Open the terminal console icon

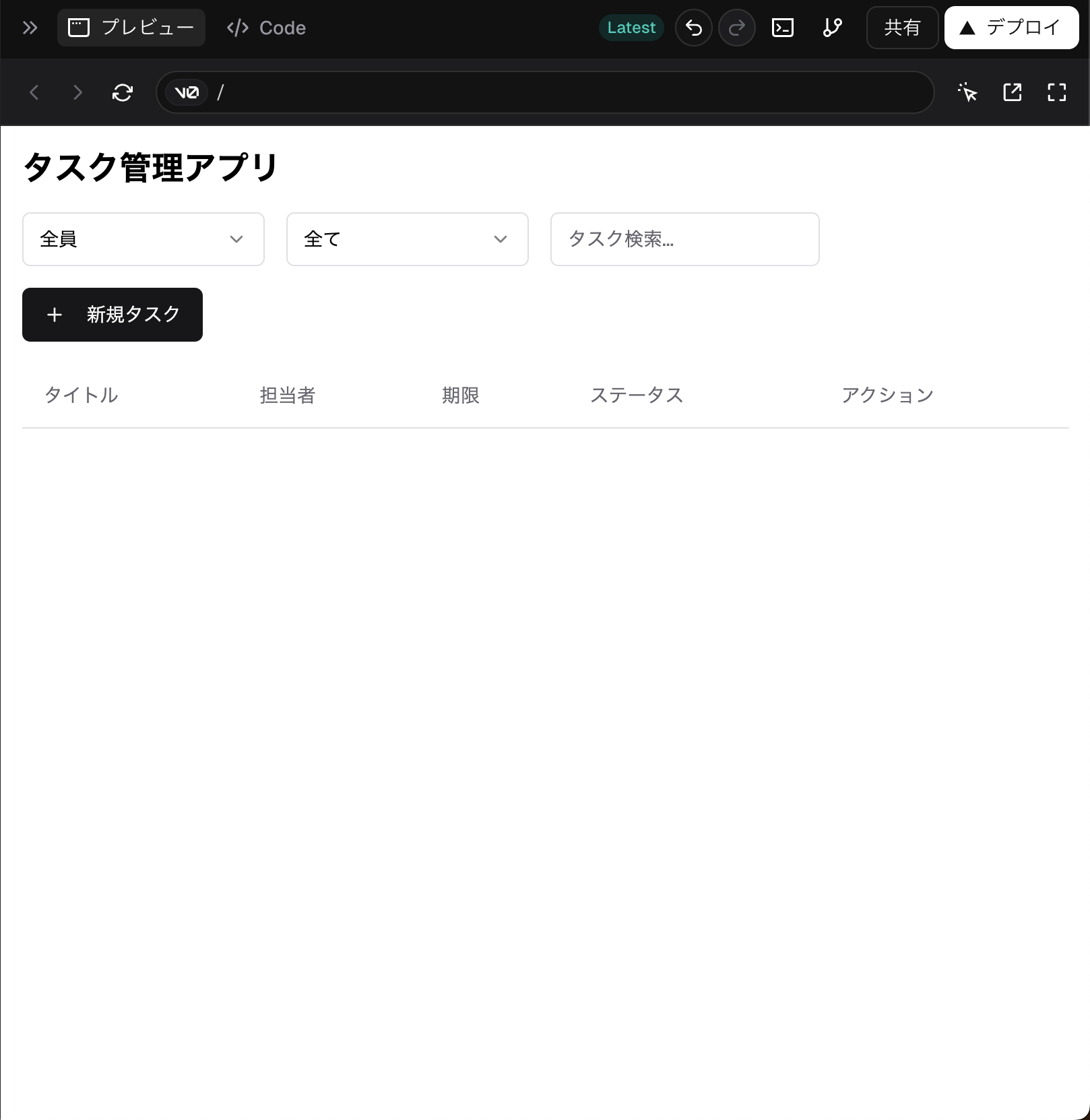point(783,28)
